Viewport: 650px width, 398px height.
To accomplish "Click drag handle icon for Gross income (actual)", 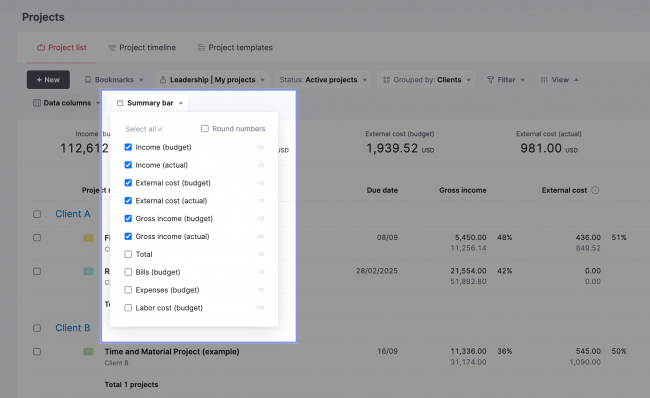I will (261, 236).
